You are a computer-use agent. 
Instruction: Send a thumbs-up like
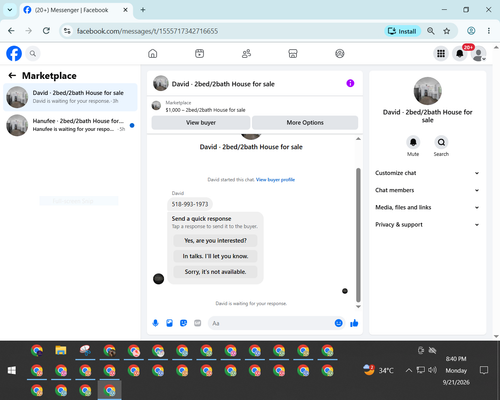tap(354, 323)
